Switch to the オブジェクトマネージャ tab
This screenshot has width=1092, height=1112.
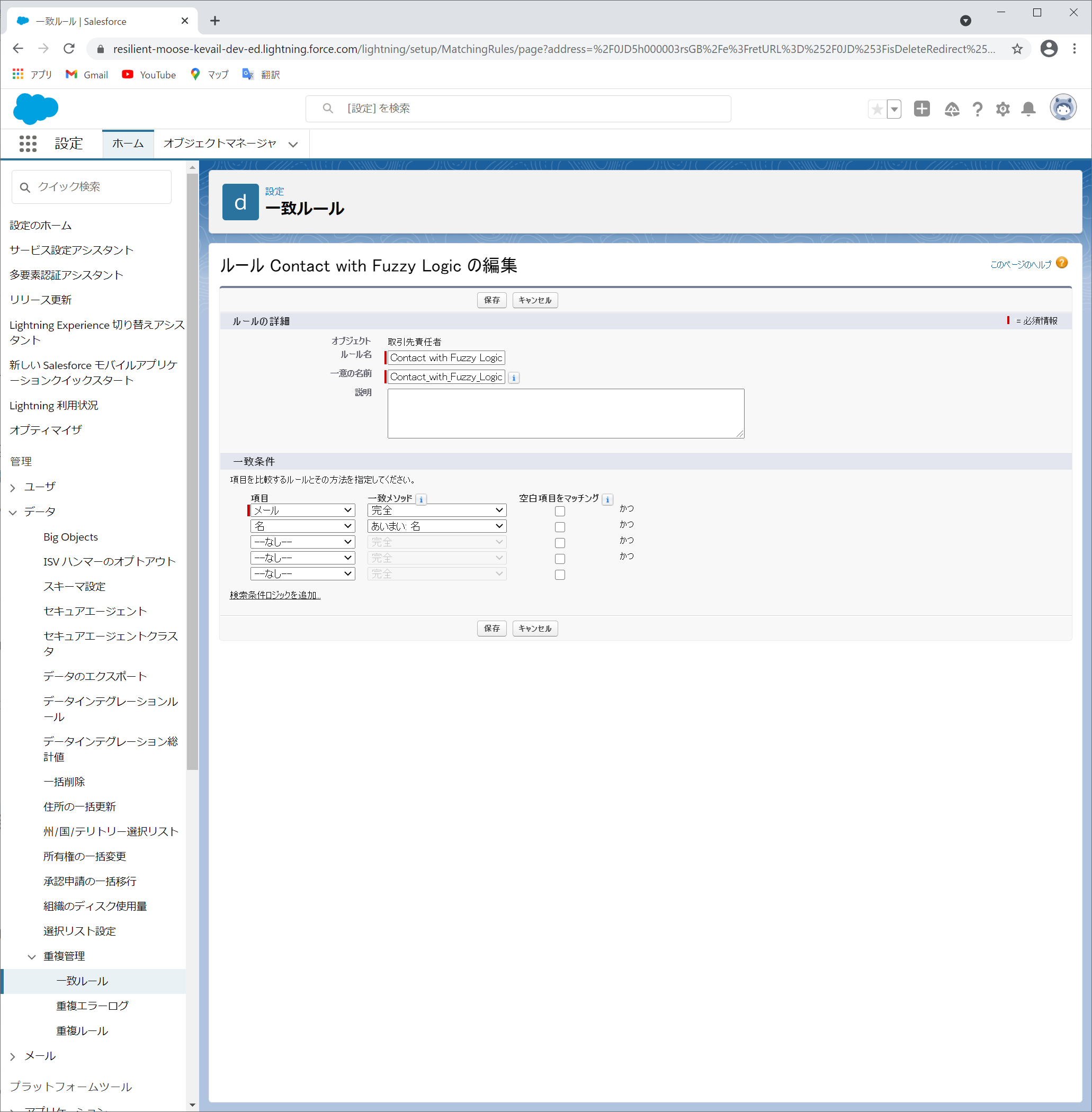tap(220, 144)
